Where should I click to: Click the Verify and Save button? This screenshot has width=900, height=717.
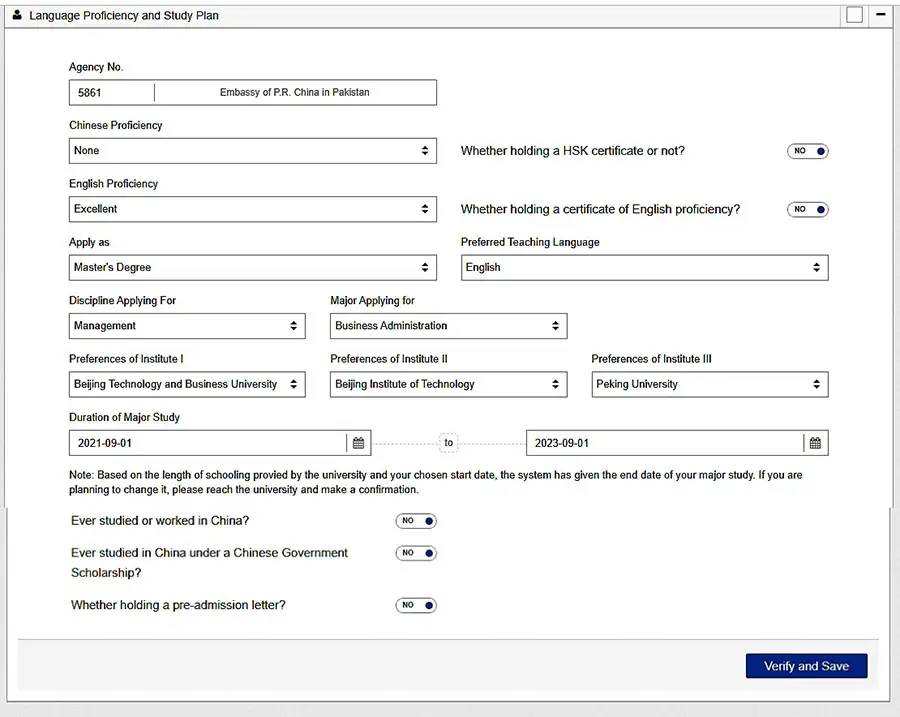[806, 666]
